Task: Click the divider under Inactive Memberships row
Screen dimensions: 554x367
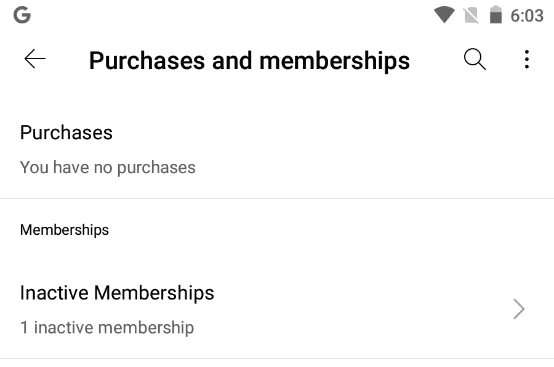Action: click(277, 359)
